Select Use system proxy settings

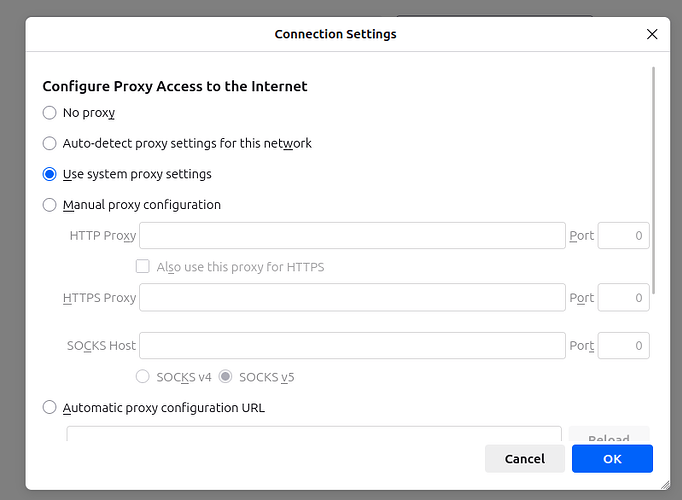pos(50,174)
